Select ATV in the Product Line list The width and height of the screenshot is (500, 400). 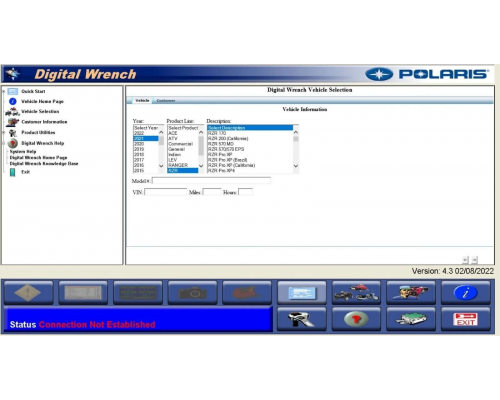click(183, 139)
